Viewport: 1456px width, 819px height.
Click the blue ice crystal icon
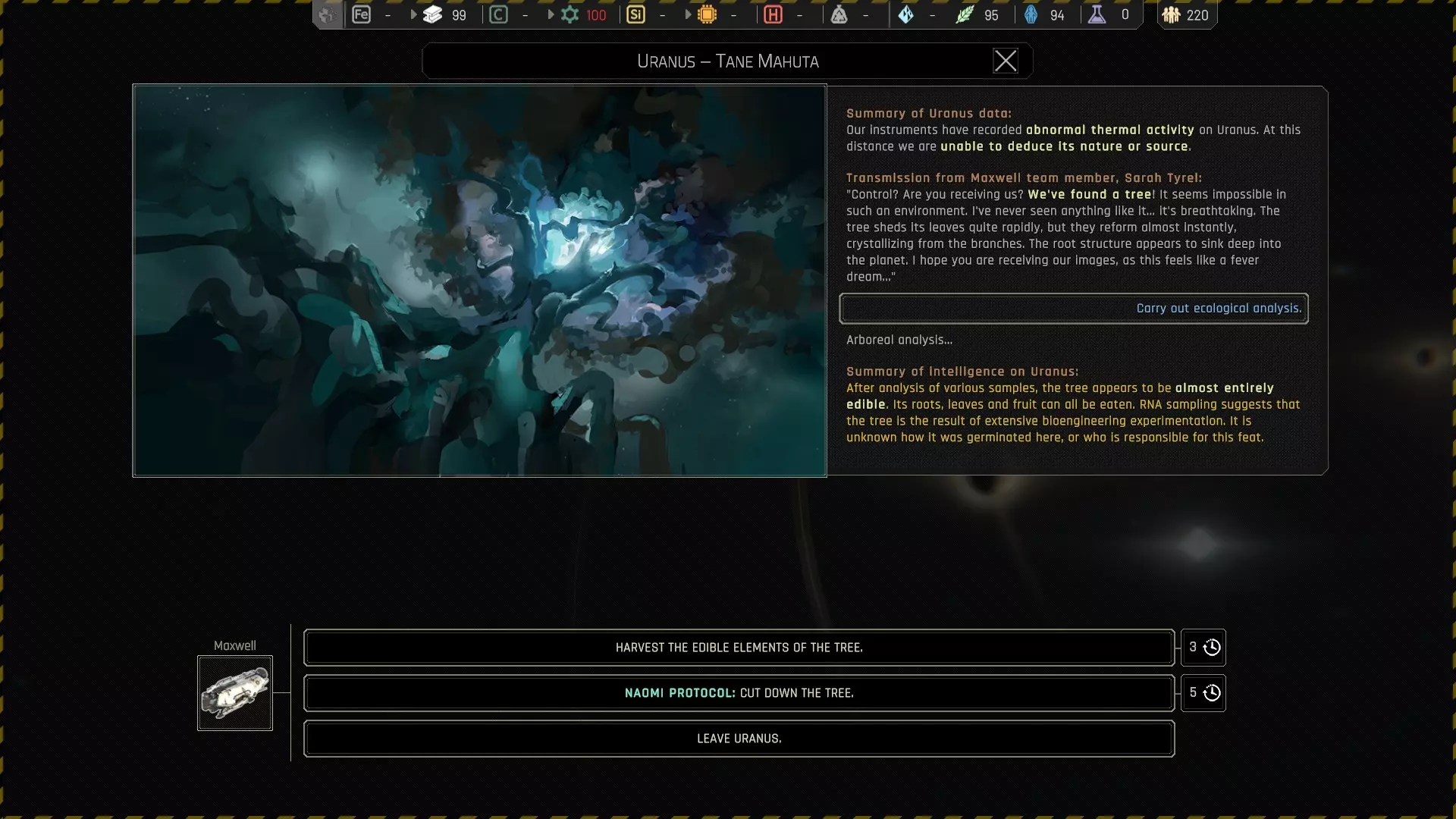(x=905, y=14)
